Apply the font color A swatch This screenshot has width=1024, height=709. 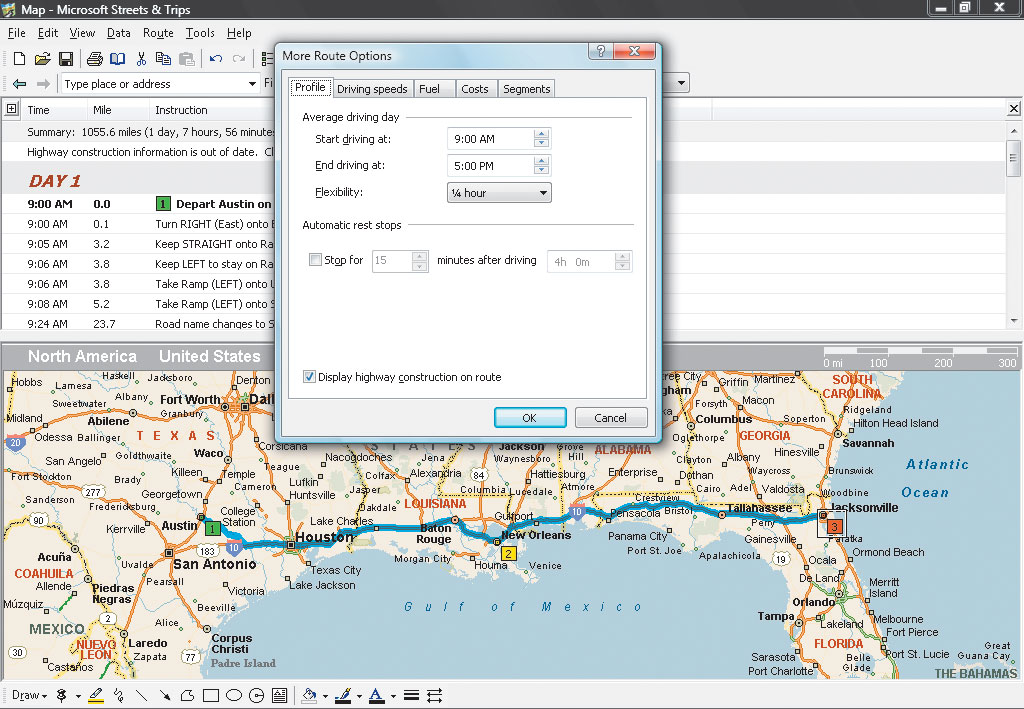(x=377, y=695)
